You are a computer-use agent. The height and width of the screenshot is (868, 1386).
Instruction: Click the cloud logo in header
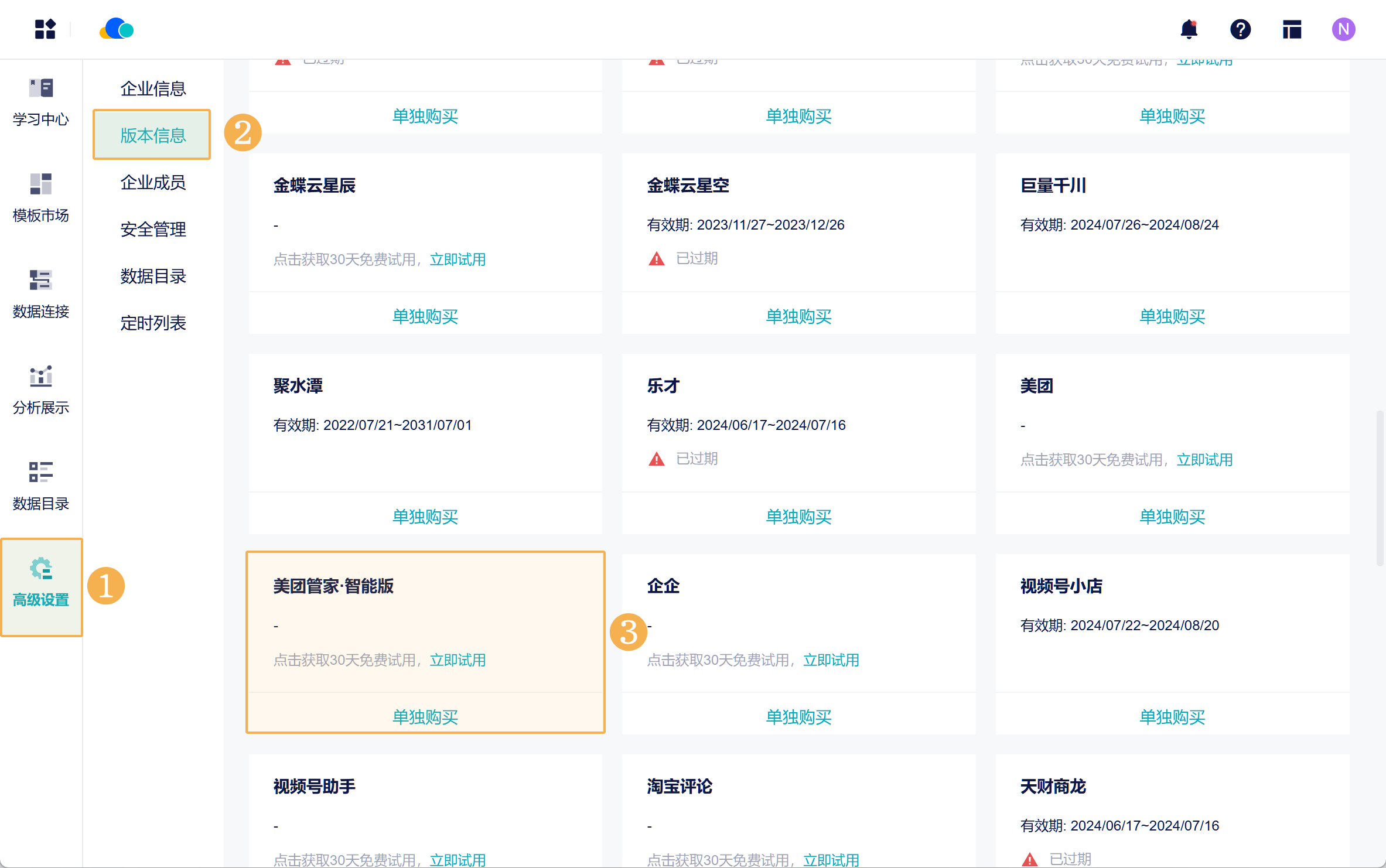coord(117,29)
